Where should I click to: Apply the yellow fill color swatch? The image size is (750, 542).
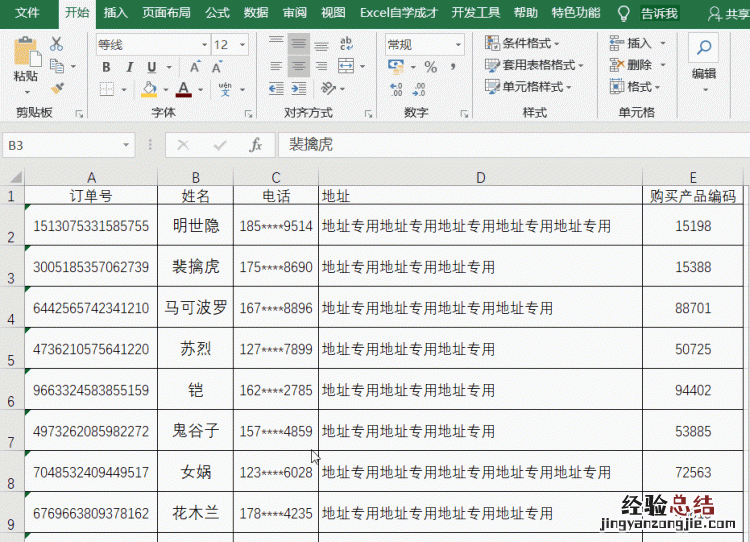point(149,89)
